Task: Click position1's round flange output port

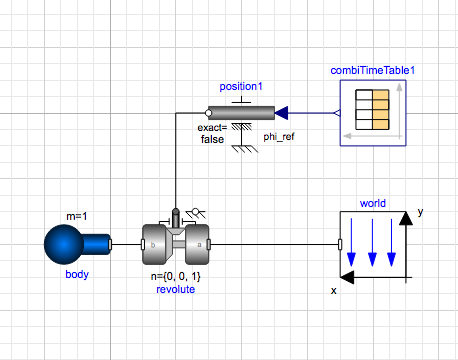Action: coord(208,113)
